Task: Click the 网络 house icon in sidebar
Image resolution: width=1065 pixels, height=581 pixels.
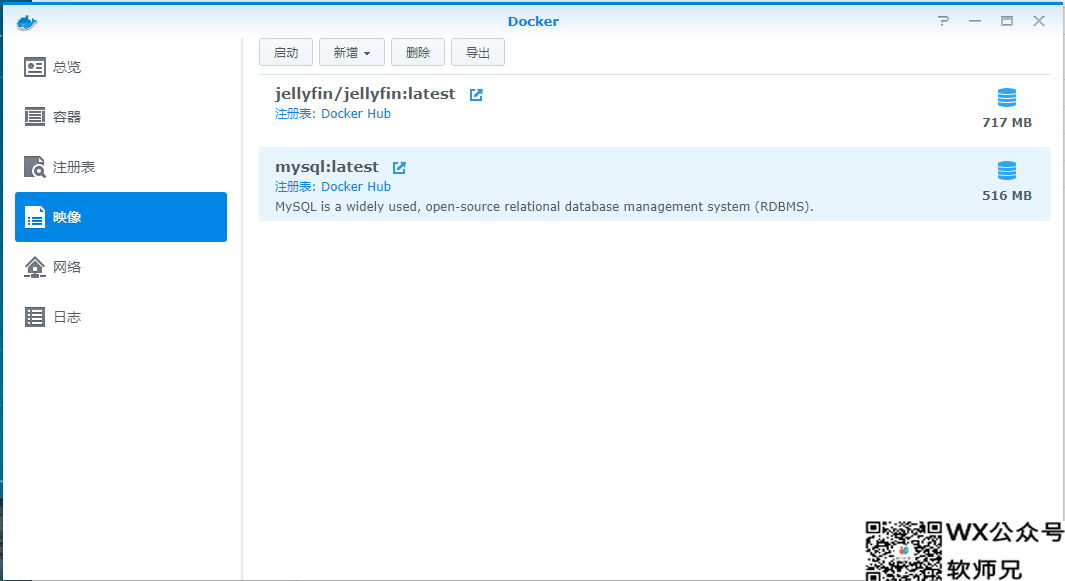Action: 35,267
